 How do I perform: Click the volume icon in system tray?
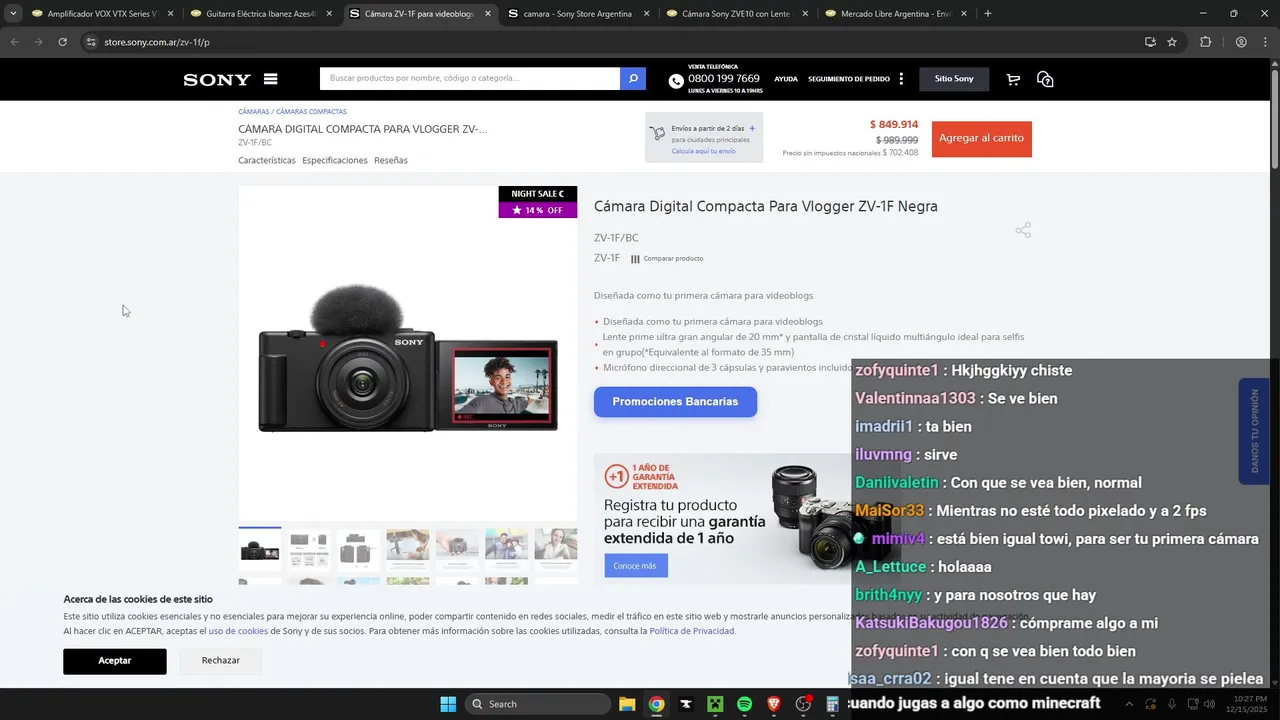pyautogui.click(x=1210, y=704)
